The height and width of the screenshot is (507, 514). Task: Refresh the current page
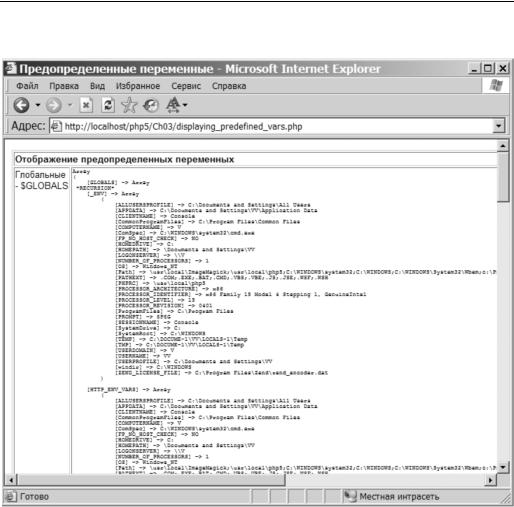tap(108, 105)
